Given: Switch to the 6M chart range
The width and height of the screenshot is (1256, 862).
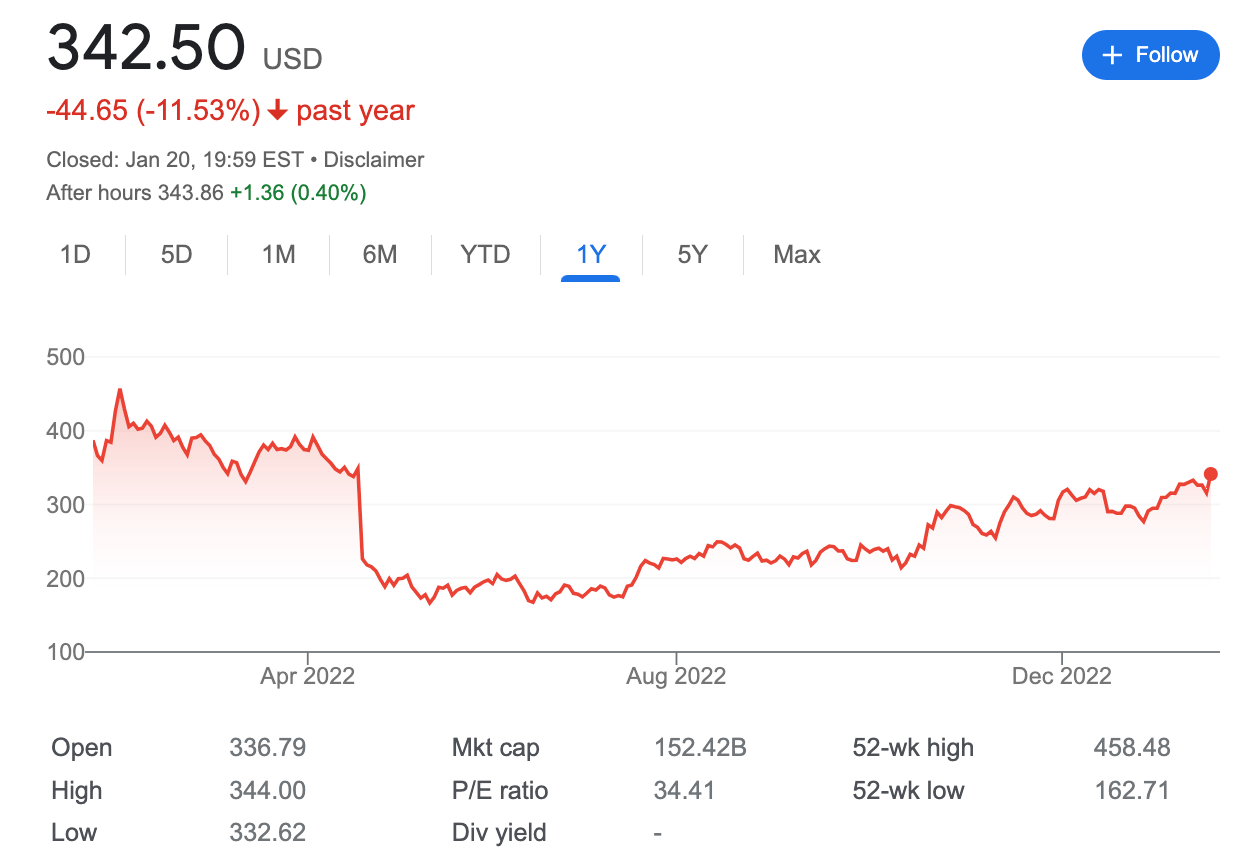Looking at the screenshot, I should [380, 255].
